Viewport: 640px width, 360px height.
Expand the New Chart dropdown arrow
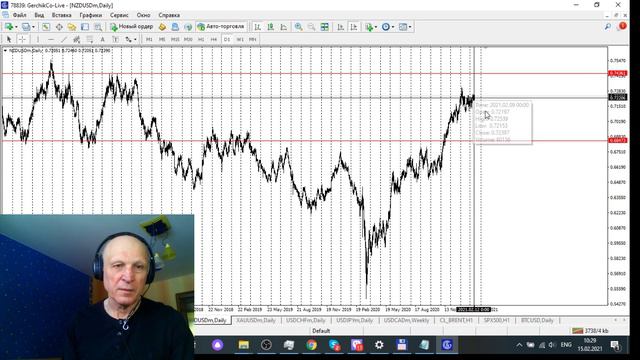(x=16, y=27)
